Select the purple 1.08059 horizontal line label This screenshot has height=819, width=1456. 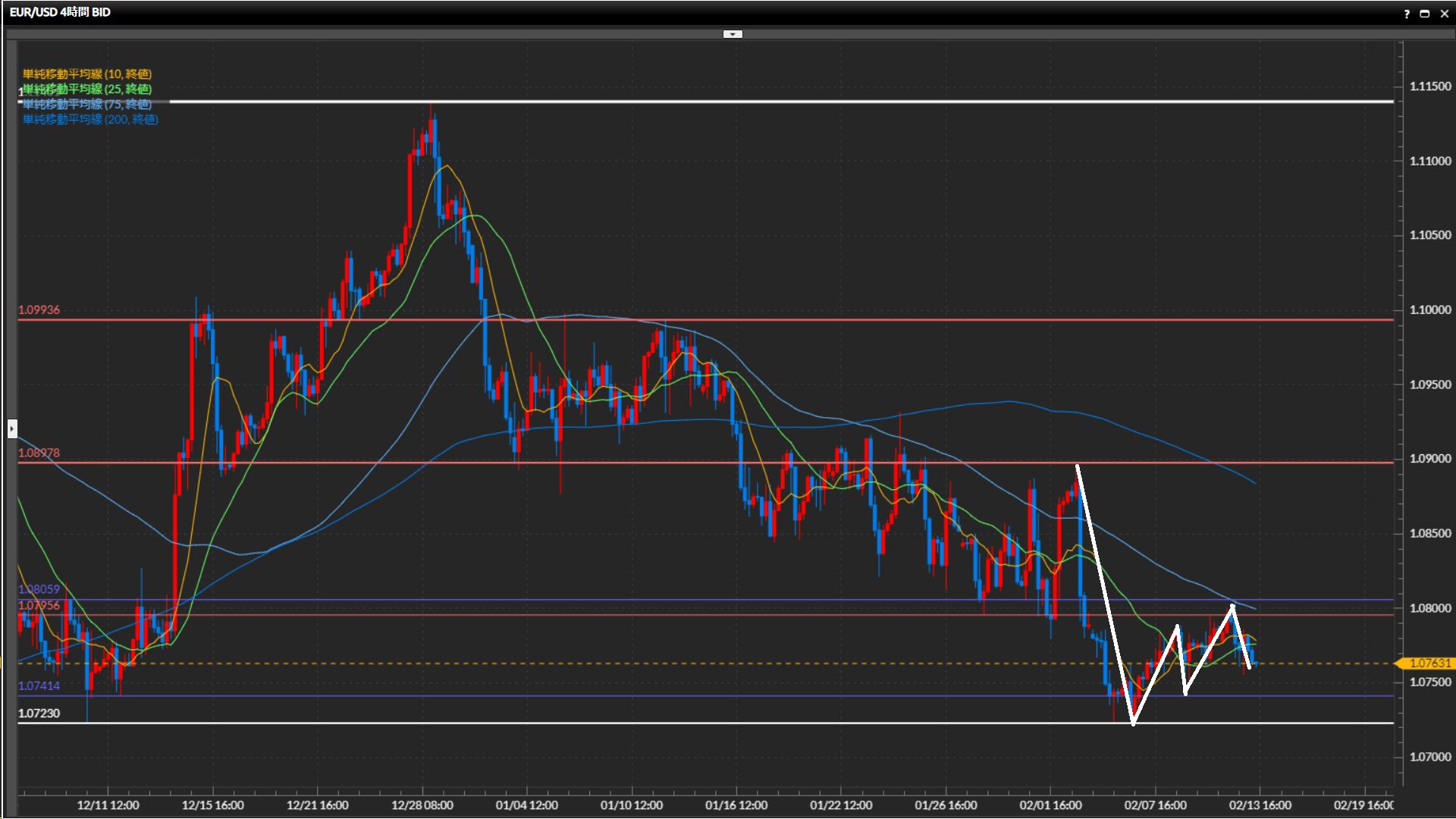(39, 589)
